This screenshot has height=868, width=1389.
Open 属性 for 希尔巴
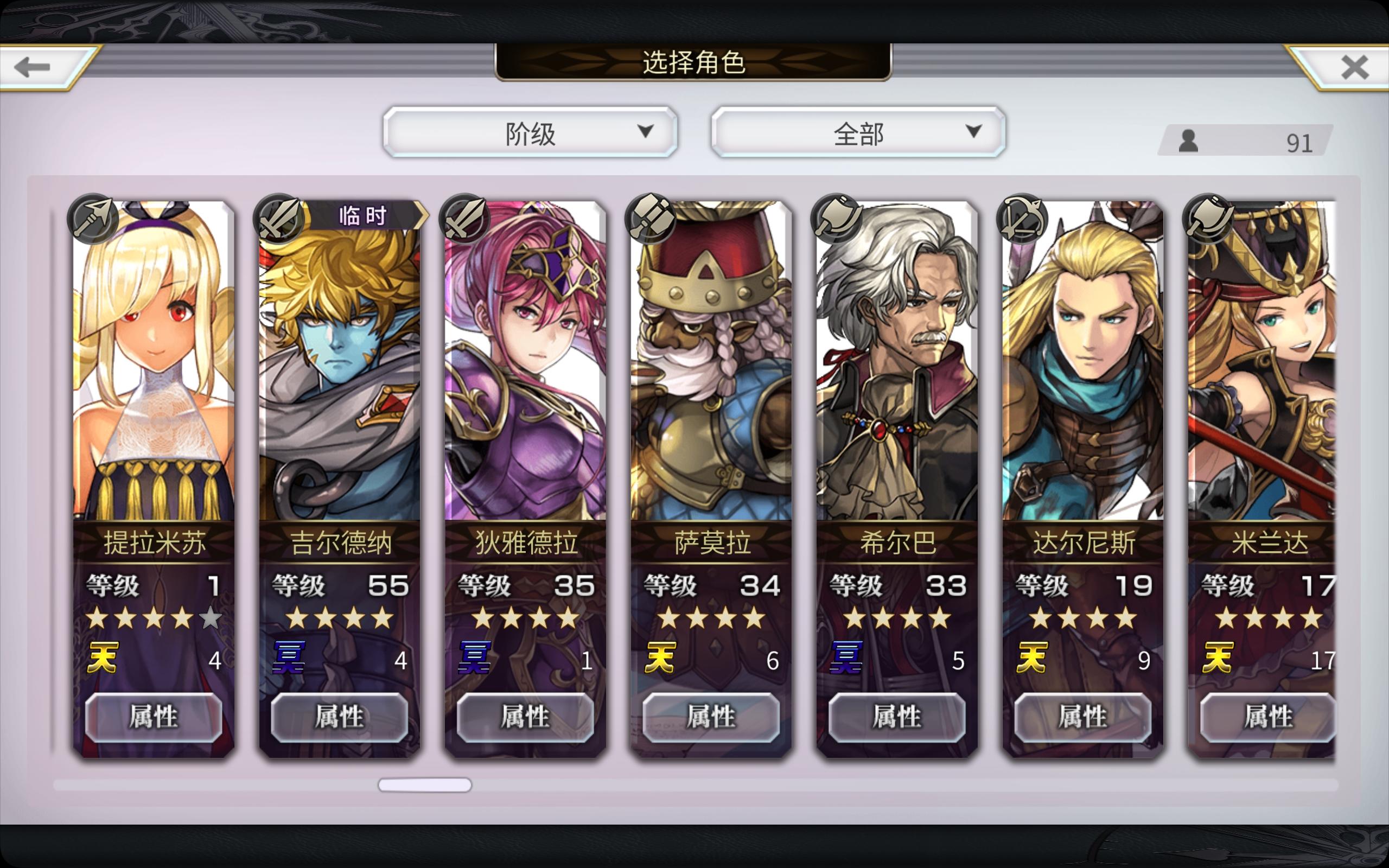coord(896,717)
